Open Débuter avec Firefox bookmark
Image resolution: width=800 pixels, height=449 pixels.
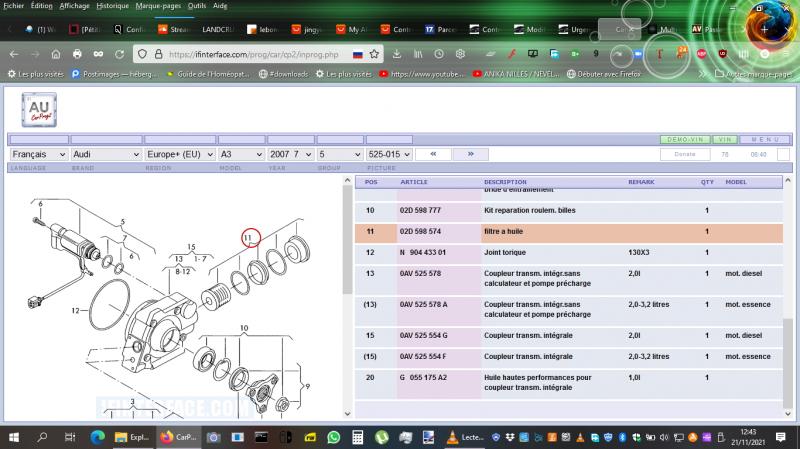click(604, 74)
